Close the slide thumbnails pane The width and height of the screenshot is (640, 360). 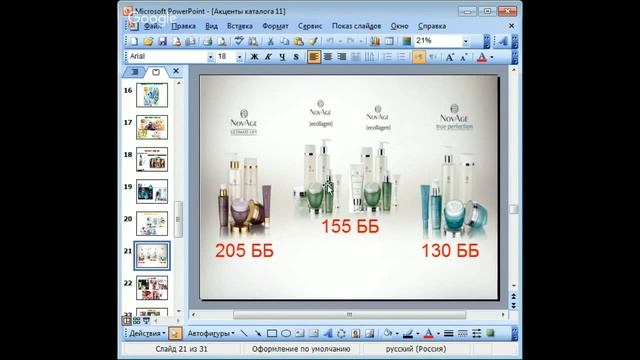pos(176,71)
